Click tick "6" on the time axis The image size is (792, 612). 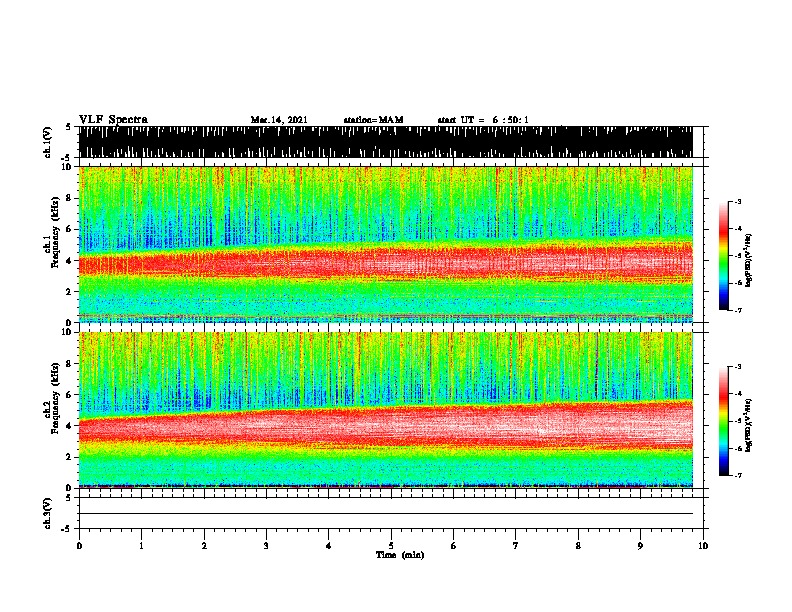(x=454, y=546)
